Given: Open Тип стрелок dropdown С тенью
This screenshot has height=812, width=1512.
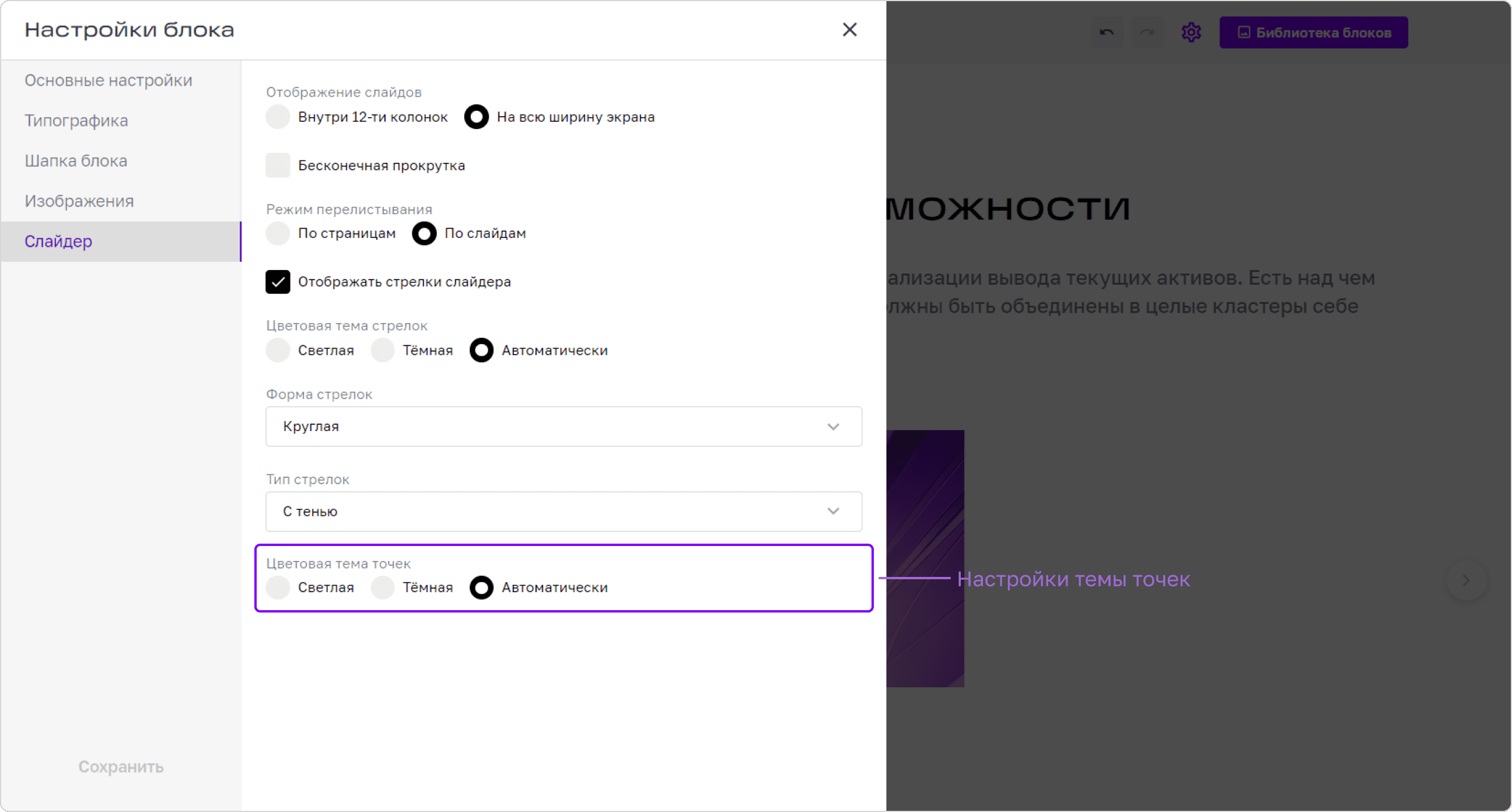Looking at the screenshot, I should click(563, 511).
